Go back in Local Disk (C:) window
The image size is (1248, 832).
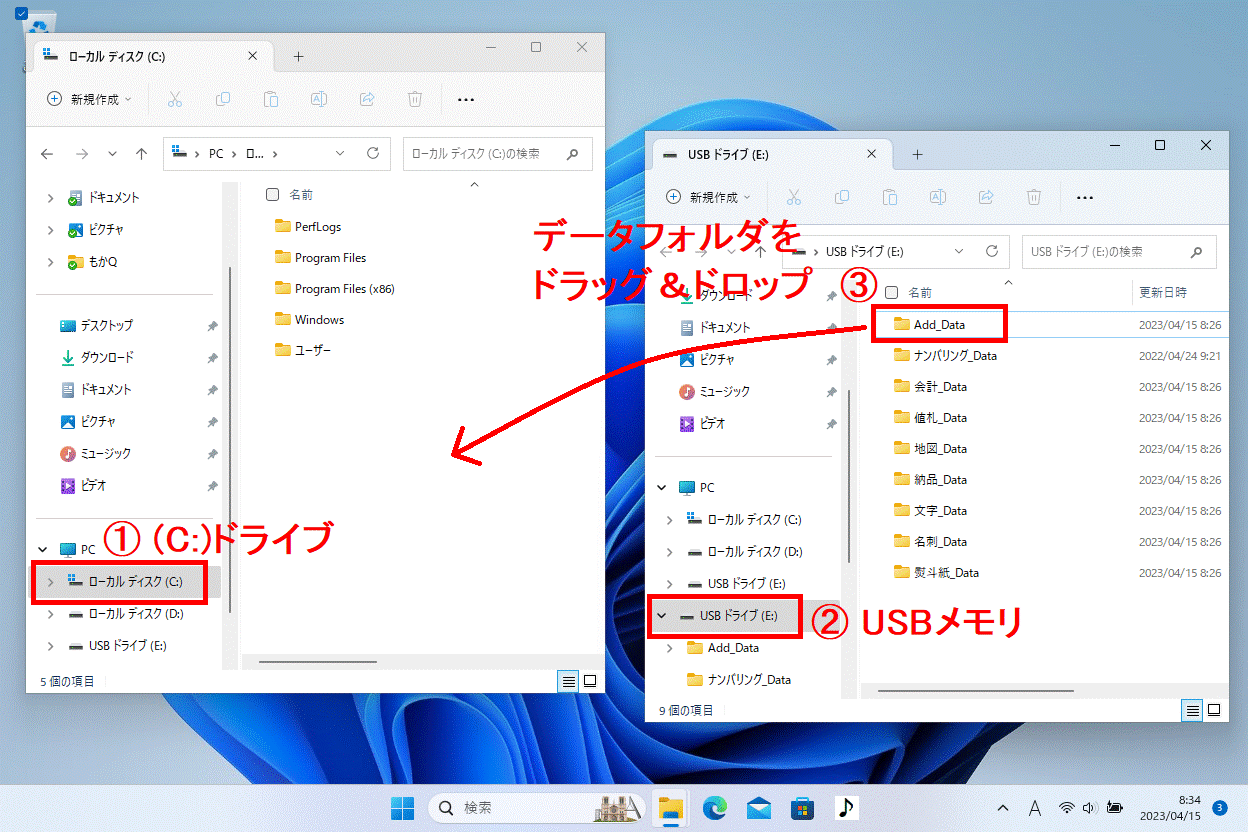(47, 154)
